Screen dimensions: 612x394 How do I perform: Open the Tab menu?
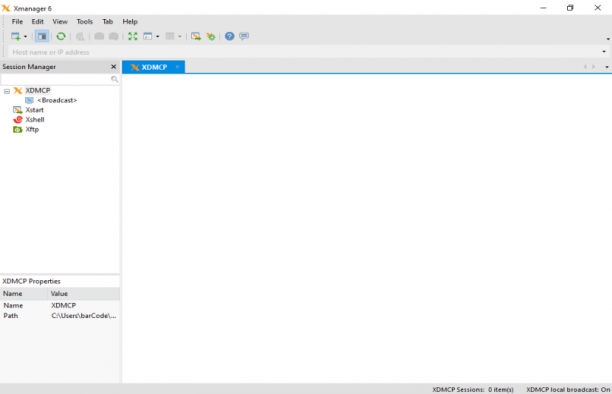pos(107,21)
